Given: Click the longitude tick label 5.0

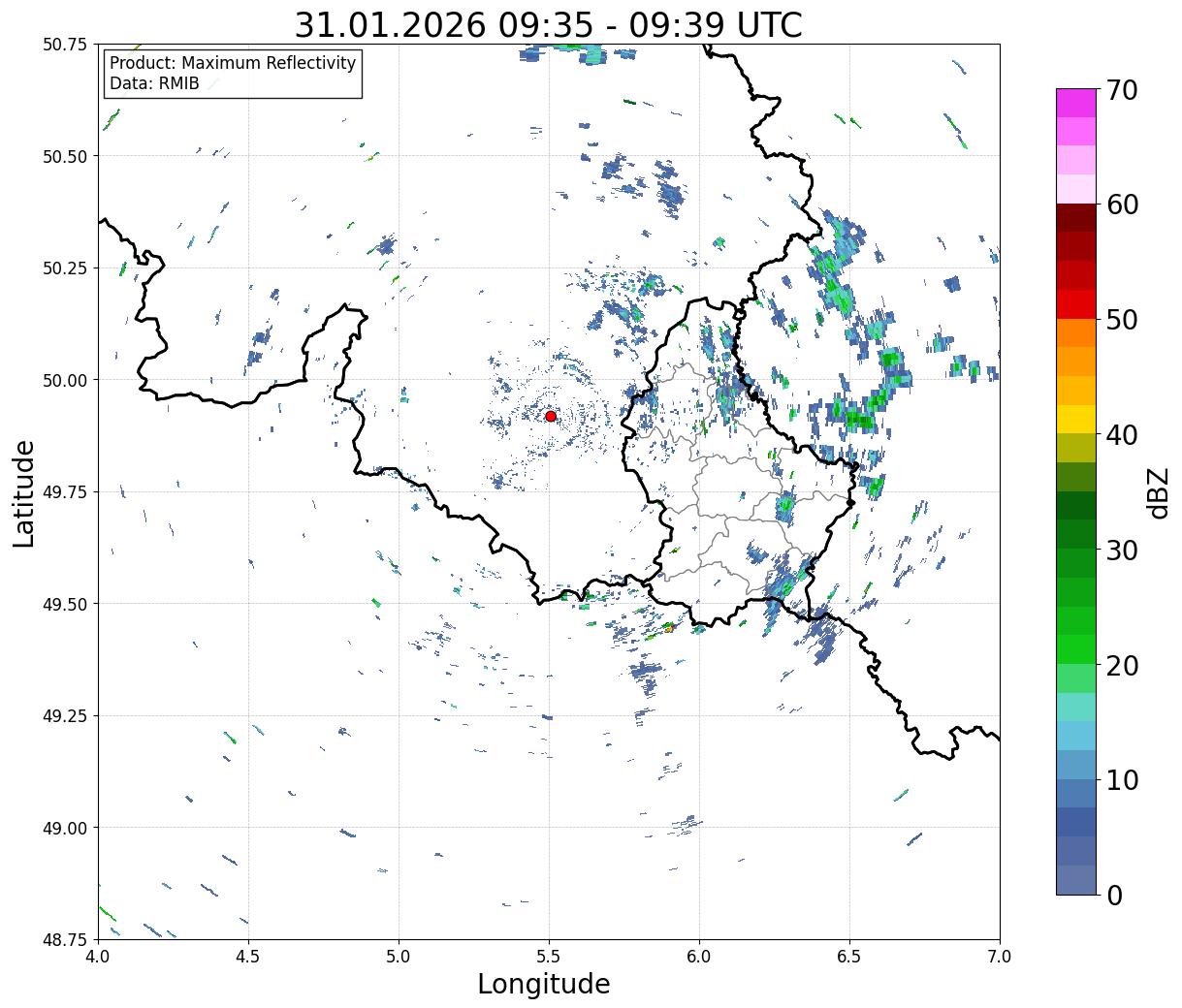Looking at the screenshot, I should 399,956.
